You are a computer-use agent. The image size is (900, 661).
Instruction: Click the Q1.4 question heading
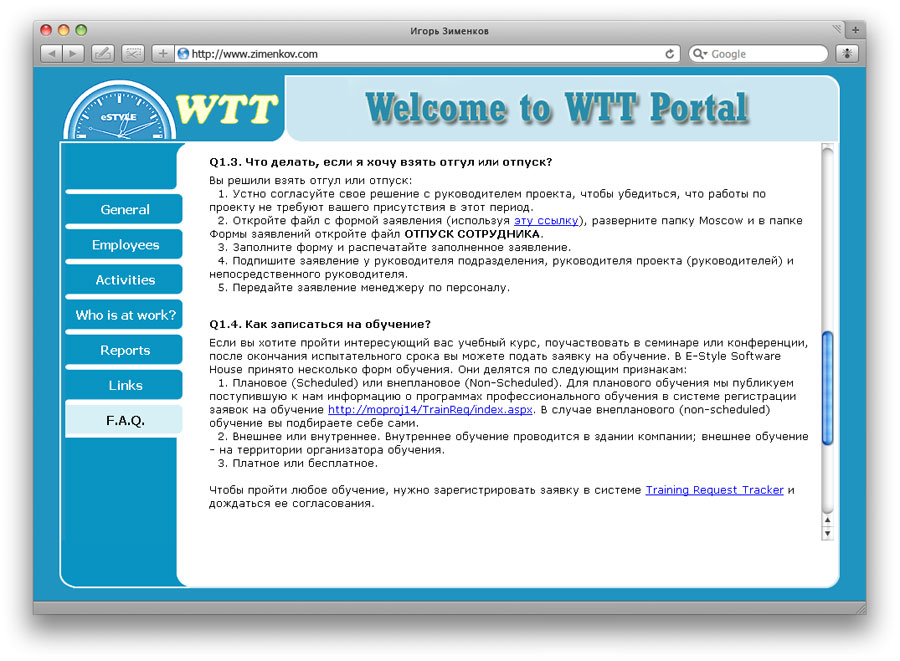[x=320, y=324]
